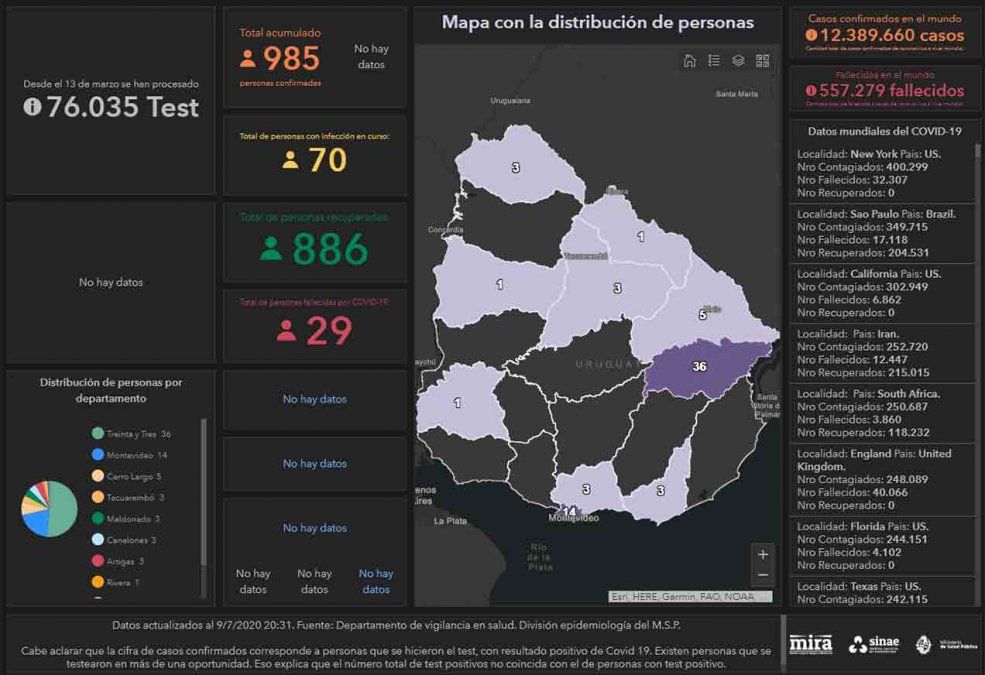Image resolution: width=985 pixels, height=675 pixels.
Task: Open the basemap gallery grid icon
Action: 763,60
